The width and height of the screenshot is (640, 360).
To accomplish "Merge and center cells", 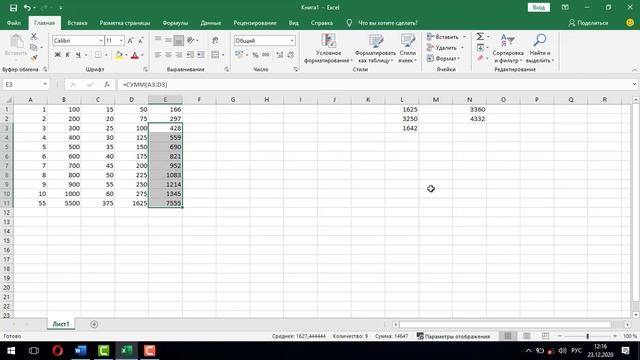I will (215, 55).
